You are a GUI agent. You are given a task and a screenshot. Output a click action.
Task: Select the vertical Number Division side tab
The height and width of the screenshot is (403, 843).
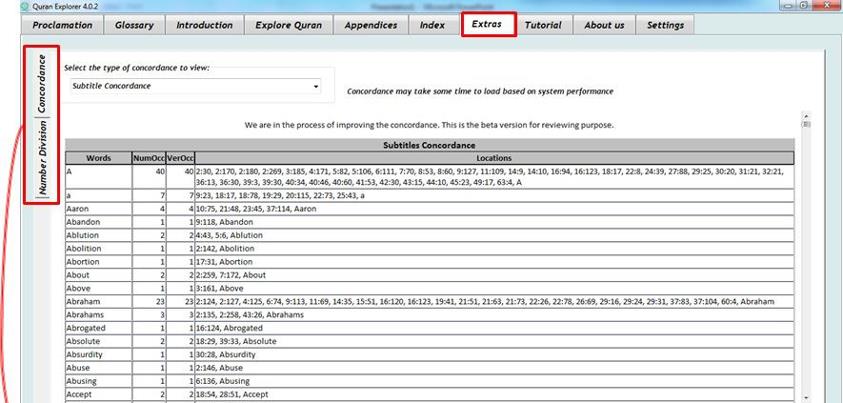click(x=42, y=158)
